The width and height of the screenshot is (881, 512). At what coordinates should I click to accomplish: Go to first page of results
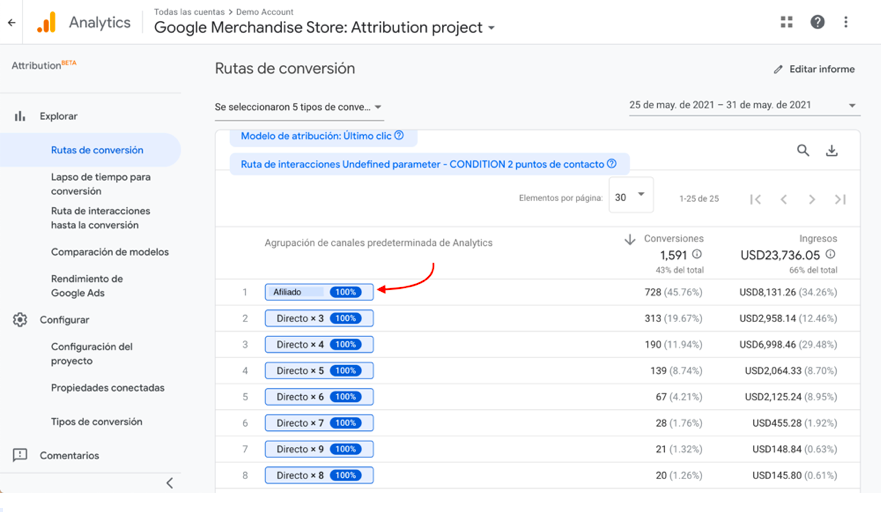click(756, 199)
